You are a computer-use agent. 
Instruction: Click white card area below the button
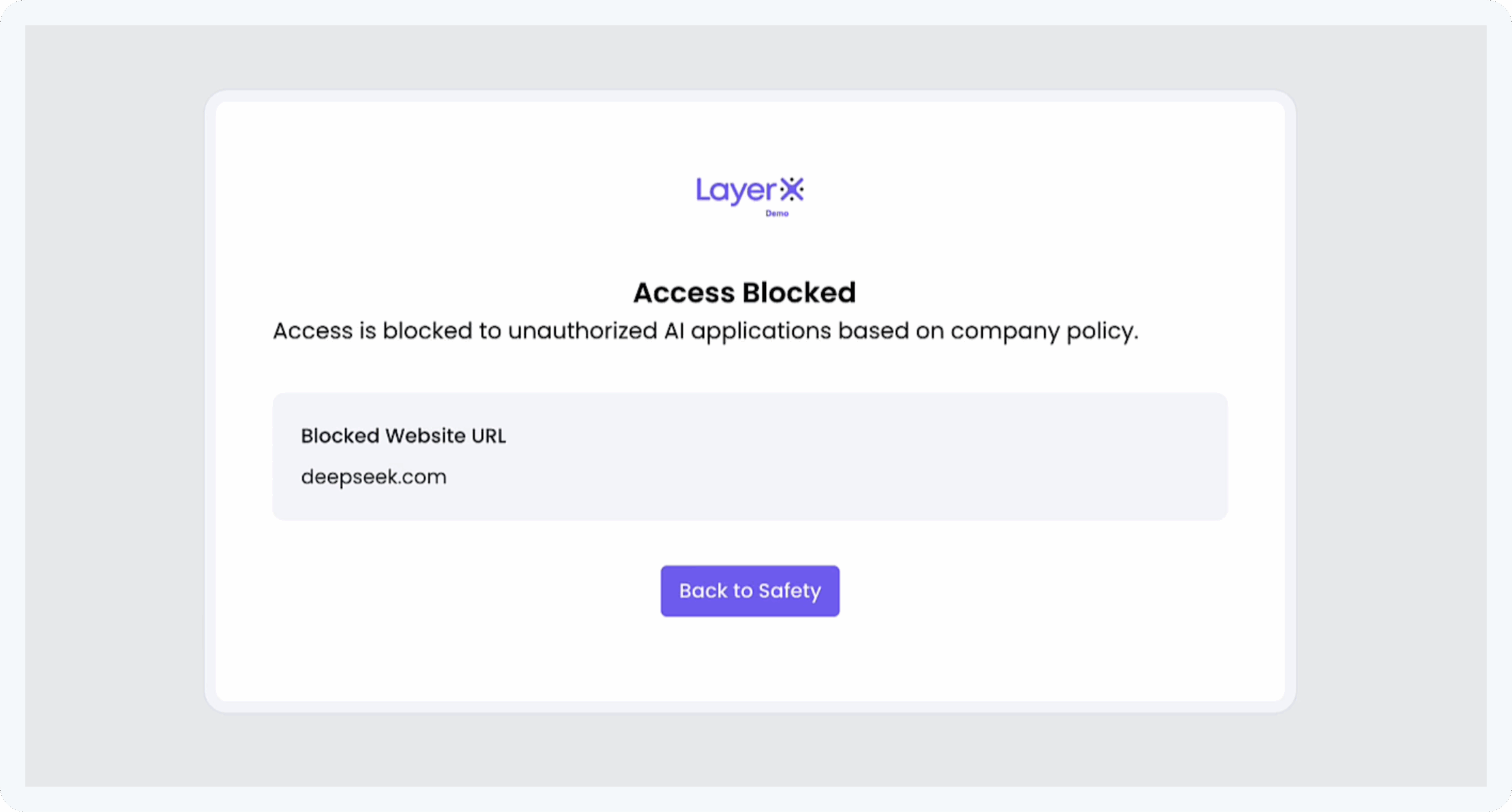tap(750, 662)
